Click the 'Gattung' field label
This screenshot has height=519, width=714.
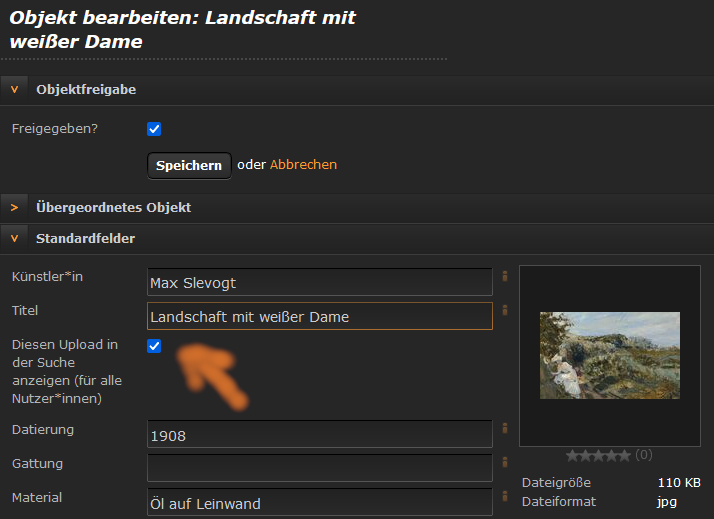[37, 464]
